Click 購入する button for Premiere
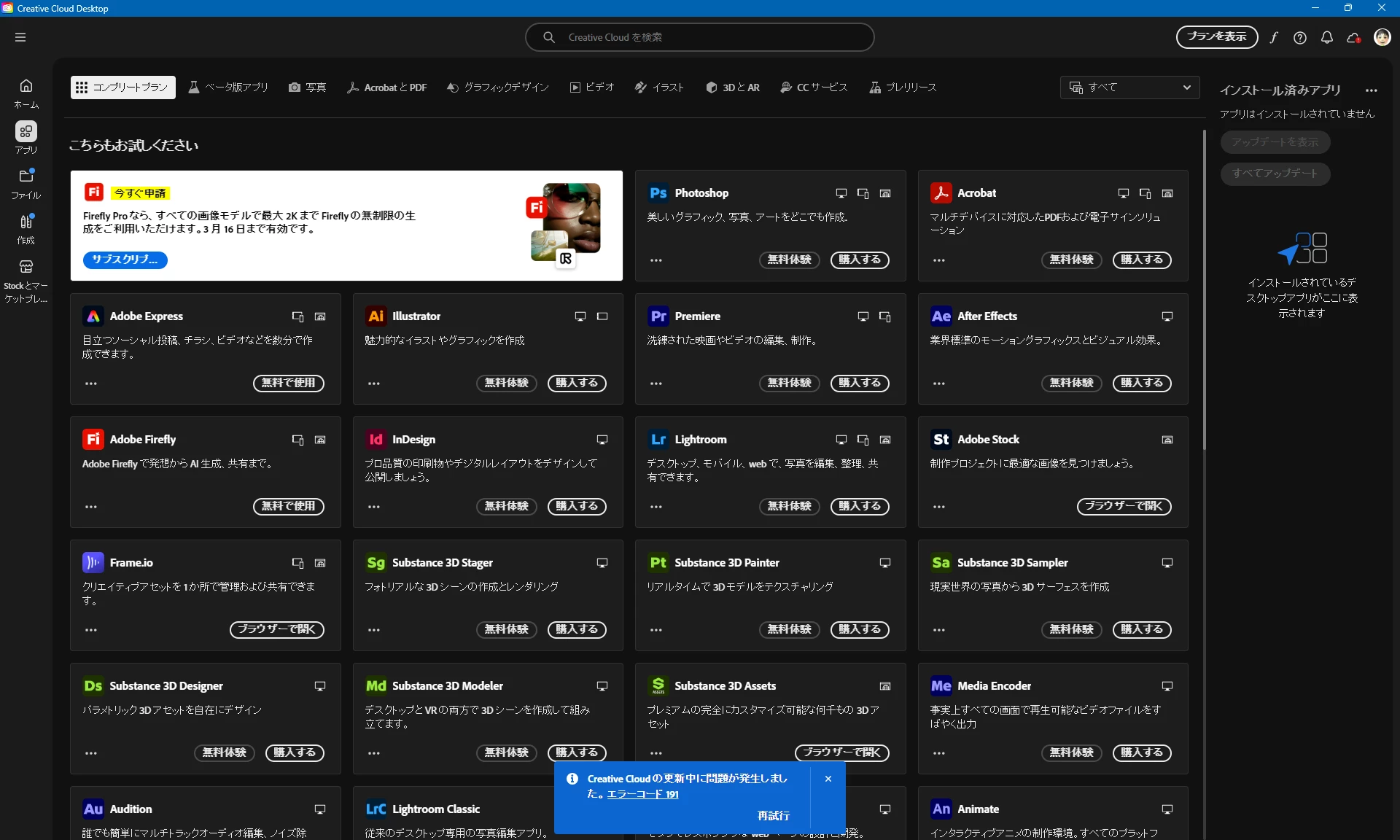The width and height of the screenshot is (1400, 840). (x=859, y=383)
